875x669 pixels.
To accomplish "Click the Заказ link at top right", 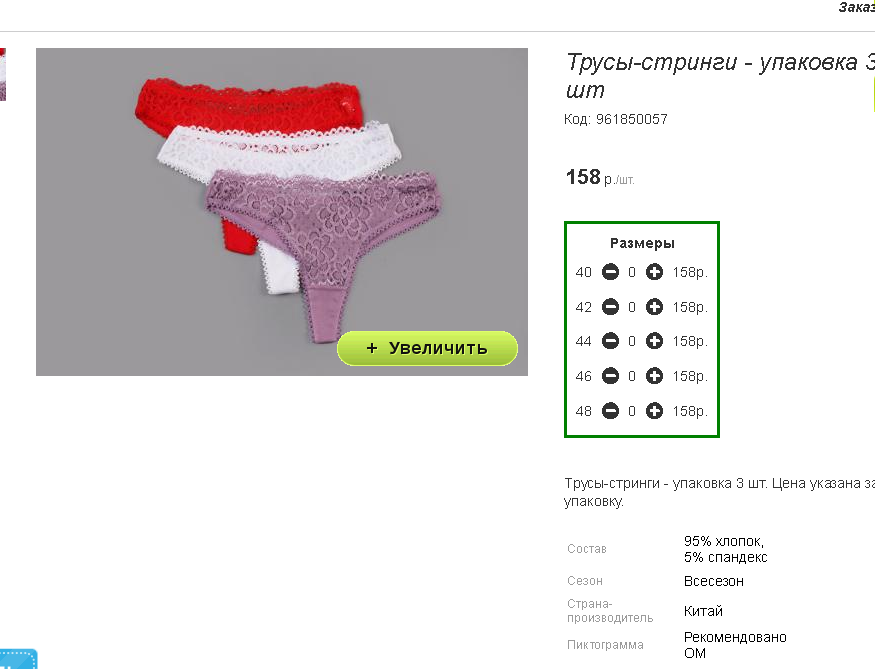I will pyautogui.click(x=857, y=7).
